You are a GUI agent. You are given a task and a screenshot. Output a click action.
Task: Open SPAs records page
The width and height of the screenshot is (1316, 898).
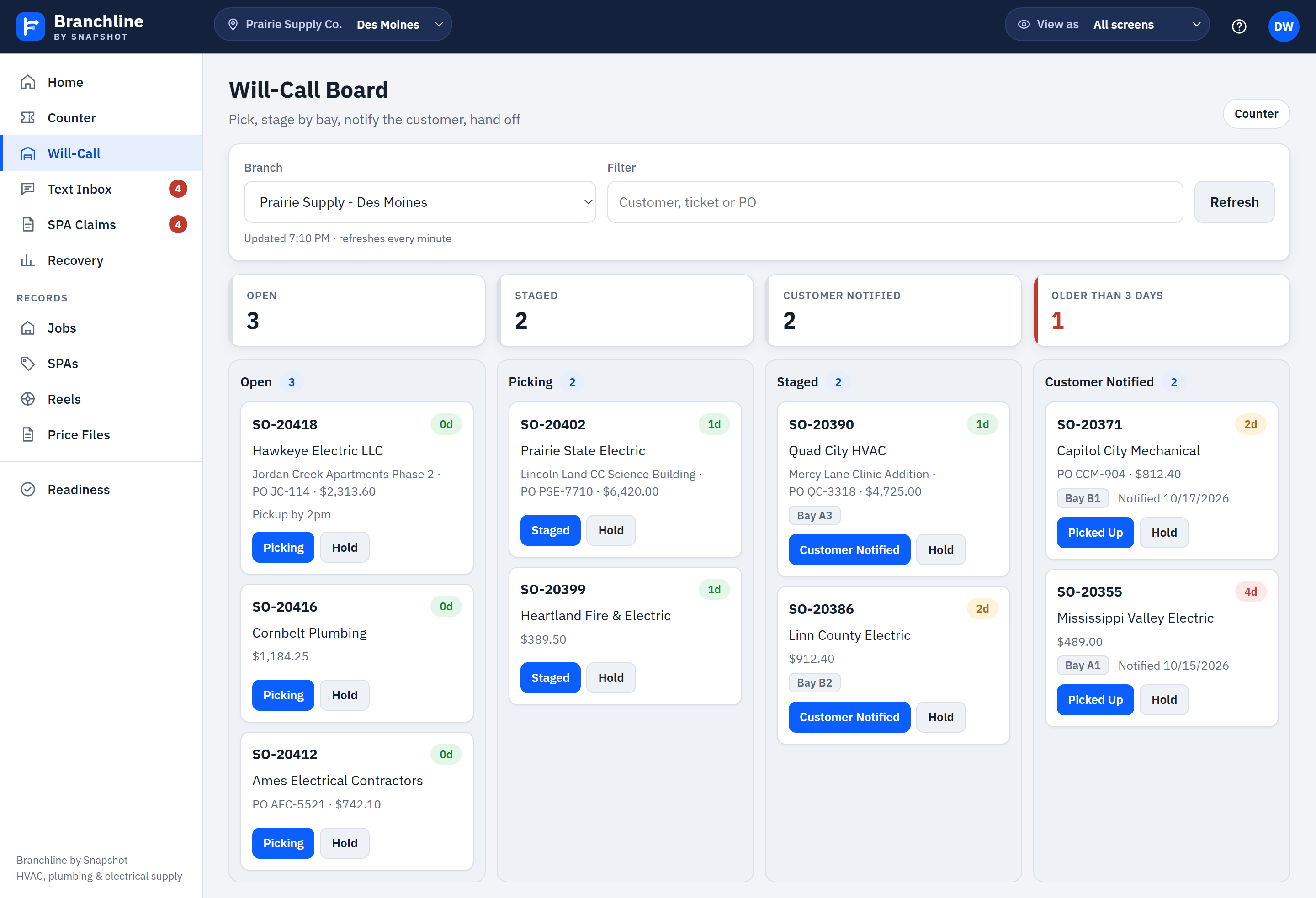(x=101, y=364)
